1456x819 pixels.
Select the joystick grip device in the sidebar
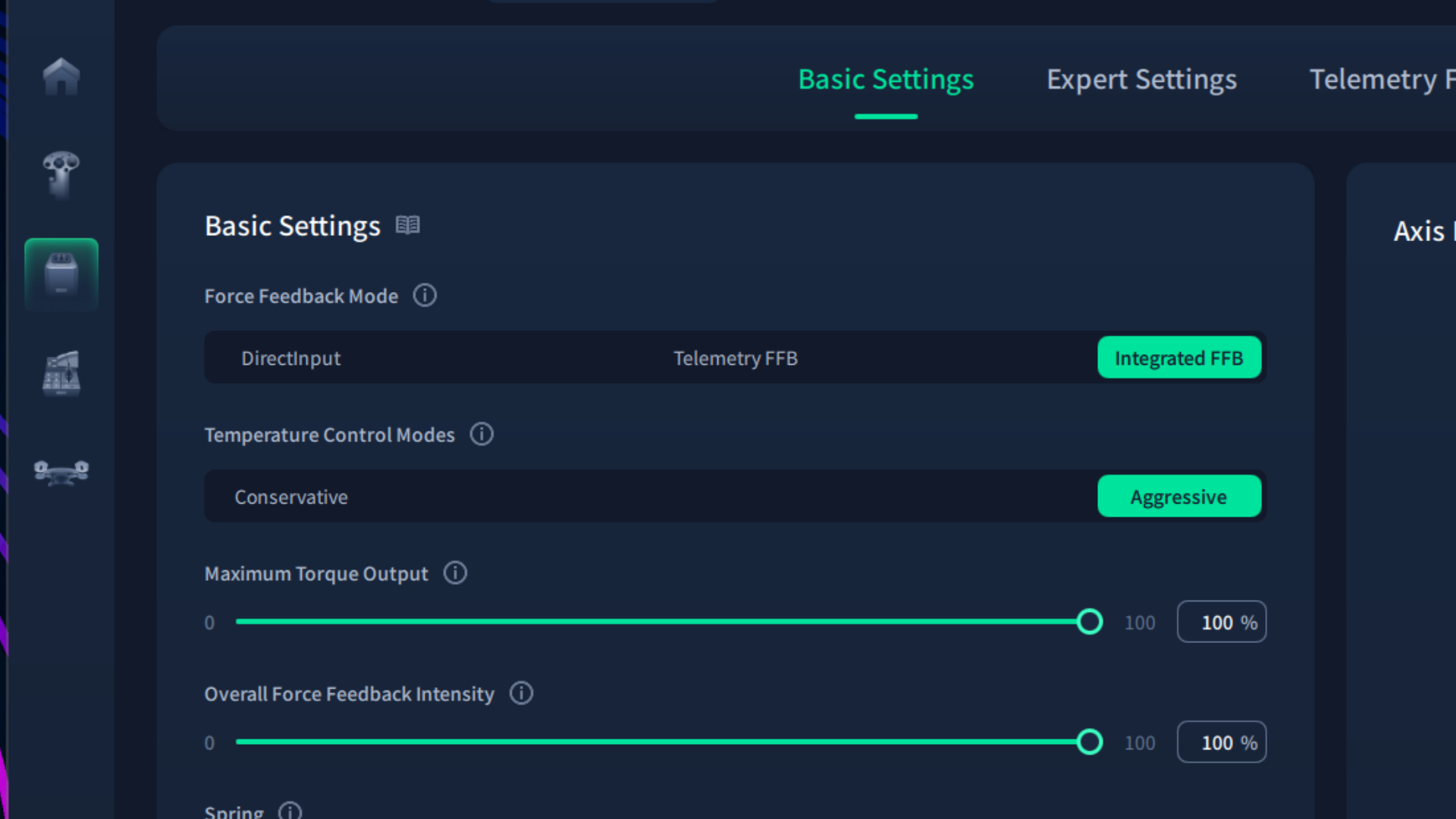pyautogui.click(x=61, y=176)
